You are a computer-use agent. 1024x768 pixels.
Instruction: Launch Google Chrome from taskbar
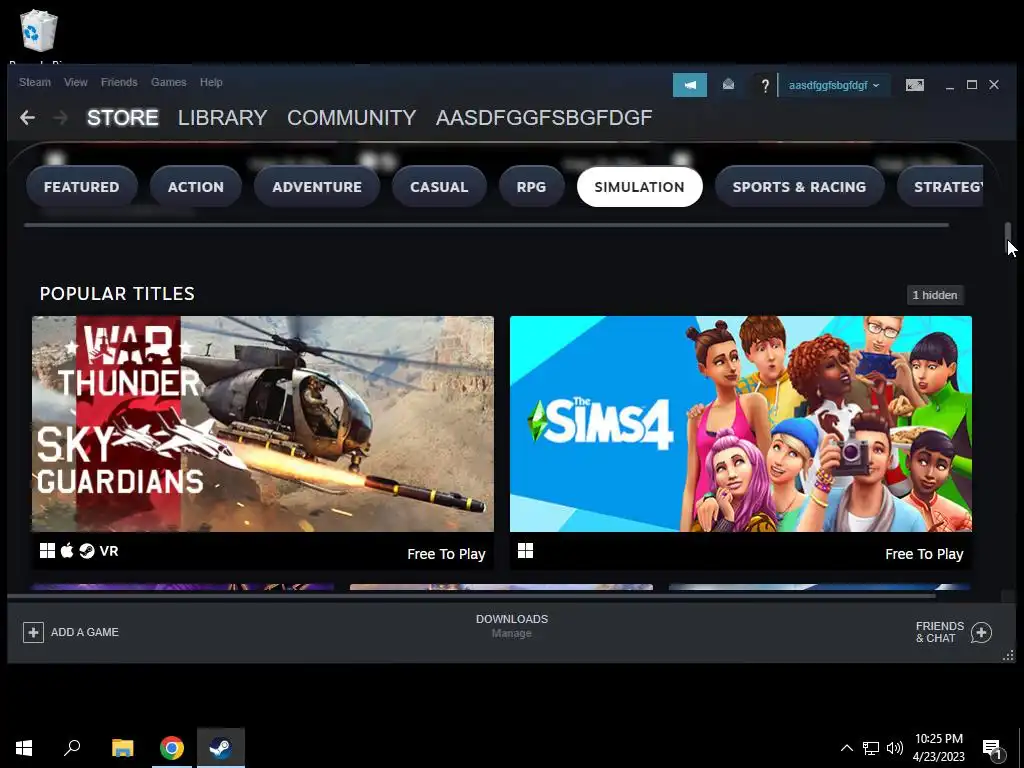(172, 748)
